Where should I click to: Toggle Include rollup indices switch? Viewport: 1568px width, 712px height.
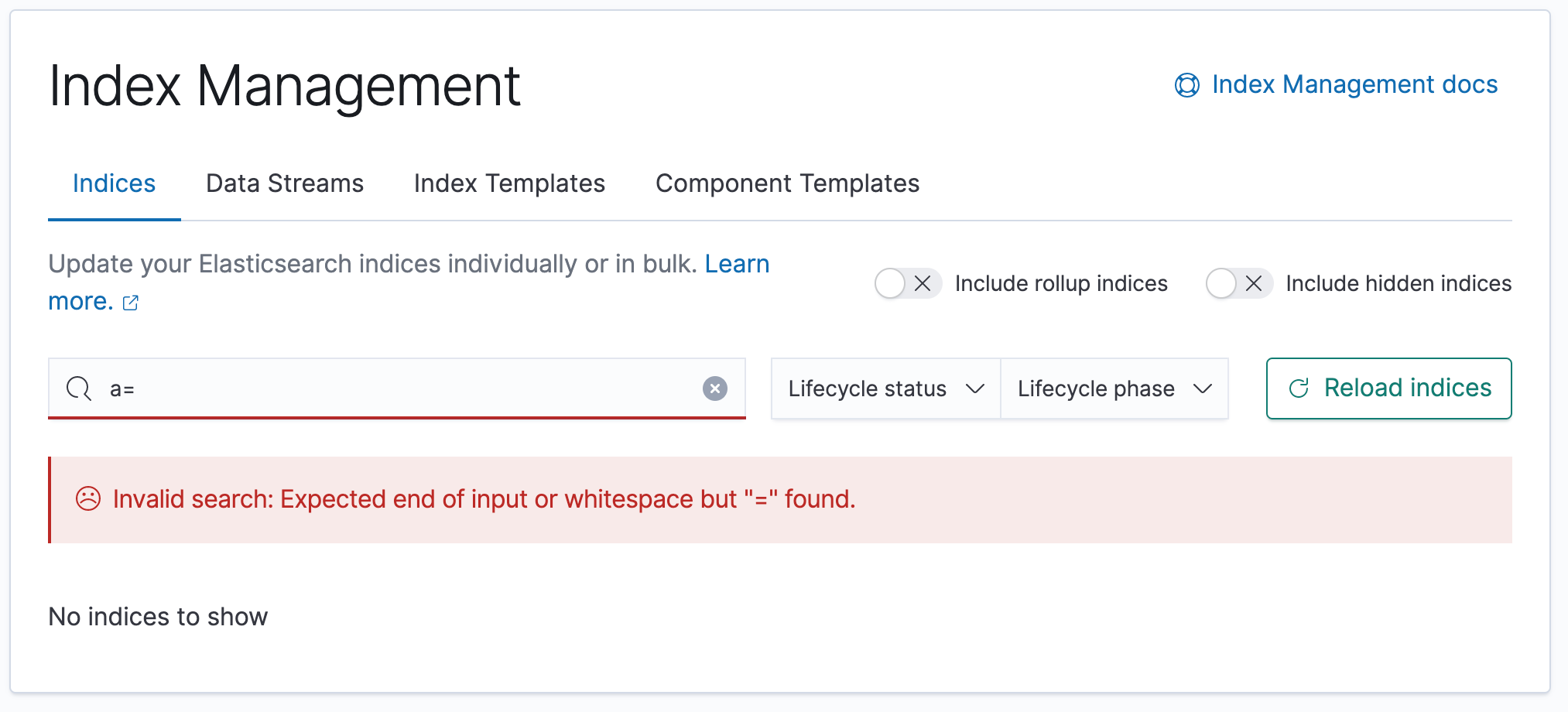point(907,283)
